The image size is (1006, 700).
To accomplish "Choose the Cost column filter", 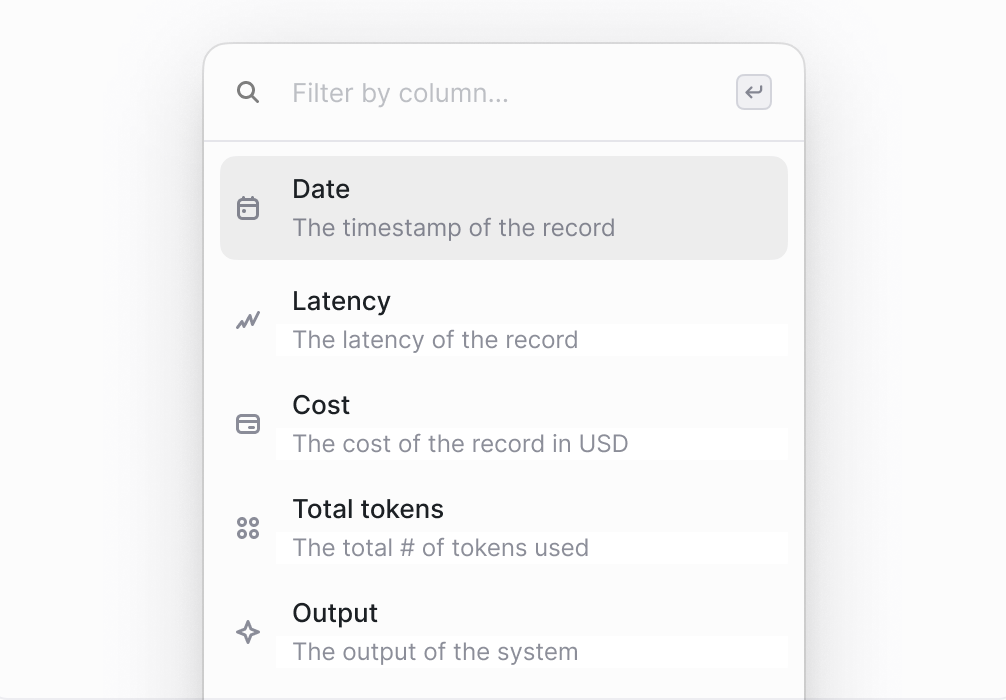I will click(x=504, y=424).
